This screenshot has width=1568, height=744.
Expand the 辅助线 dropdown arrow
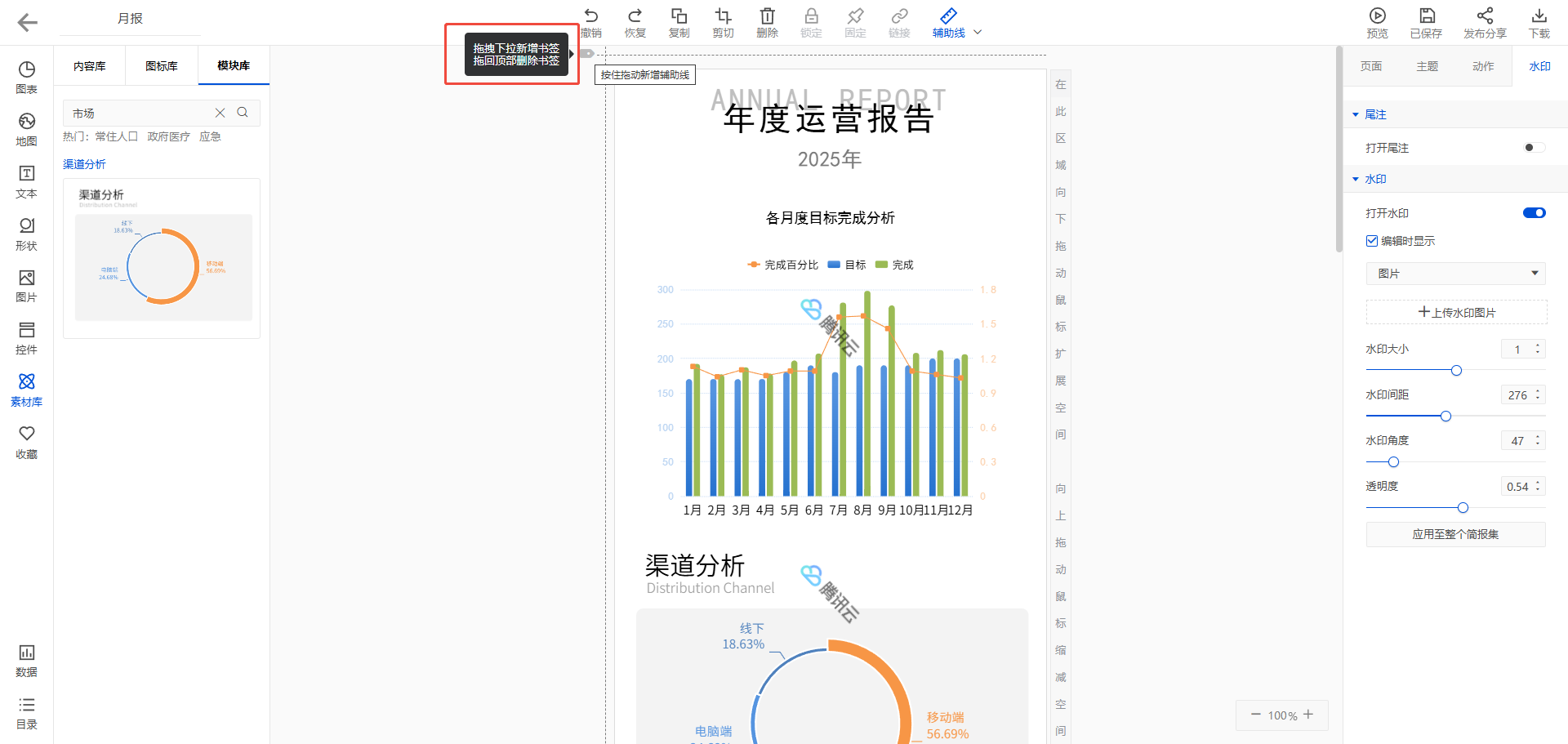coord(978,33)
